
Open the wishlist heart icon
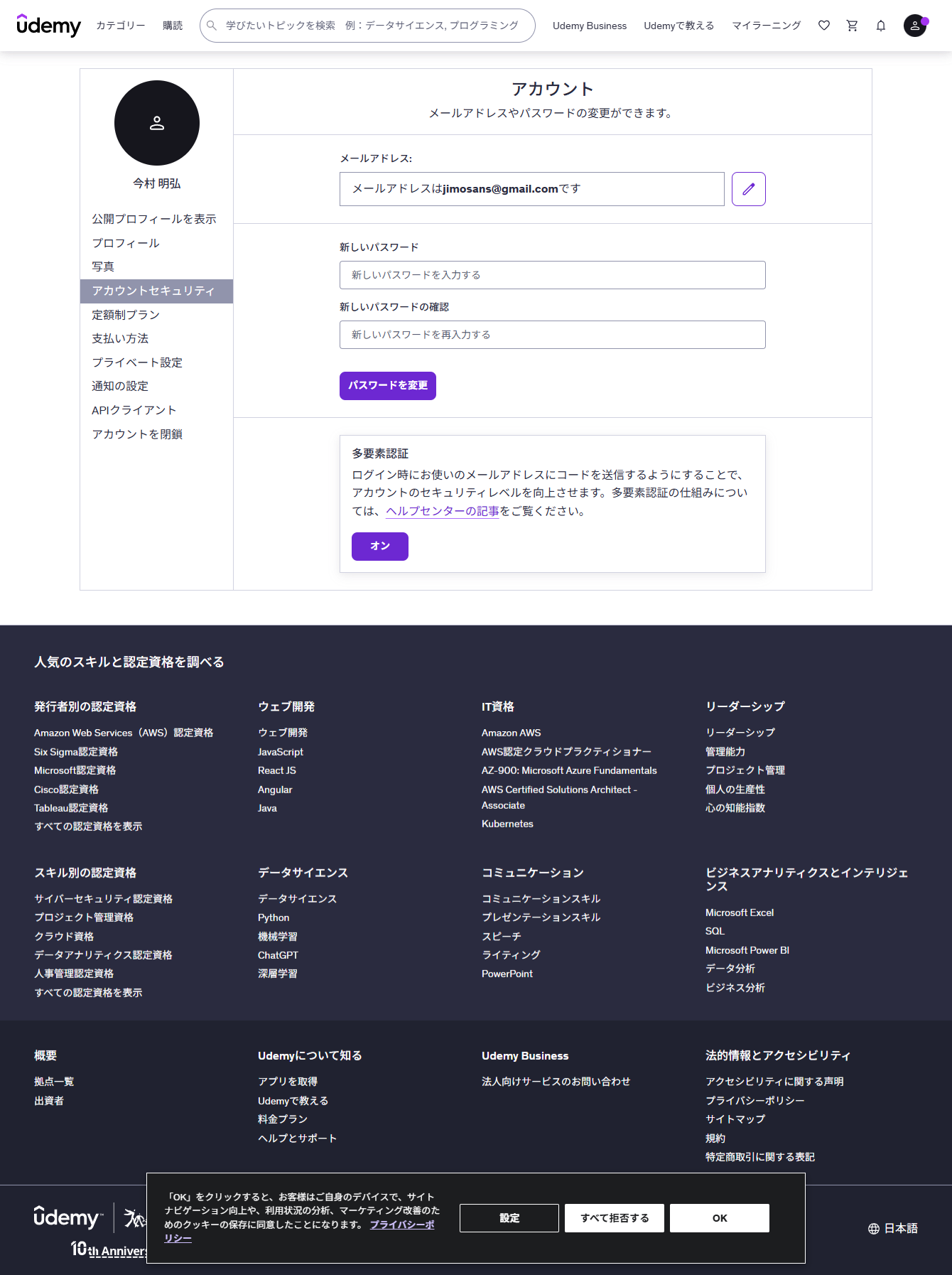coord(824,26)
